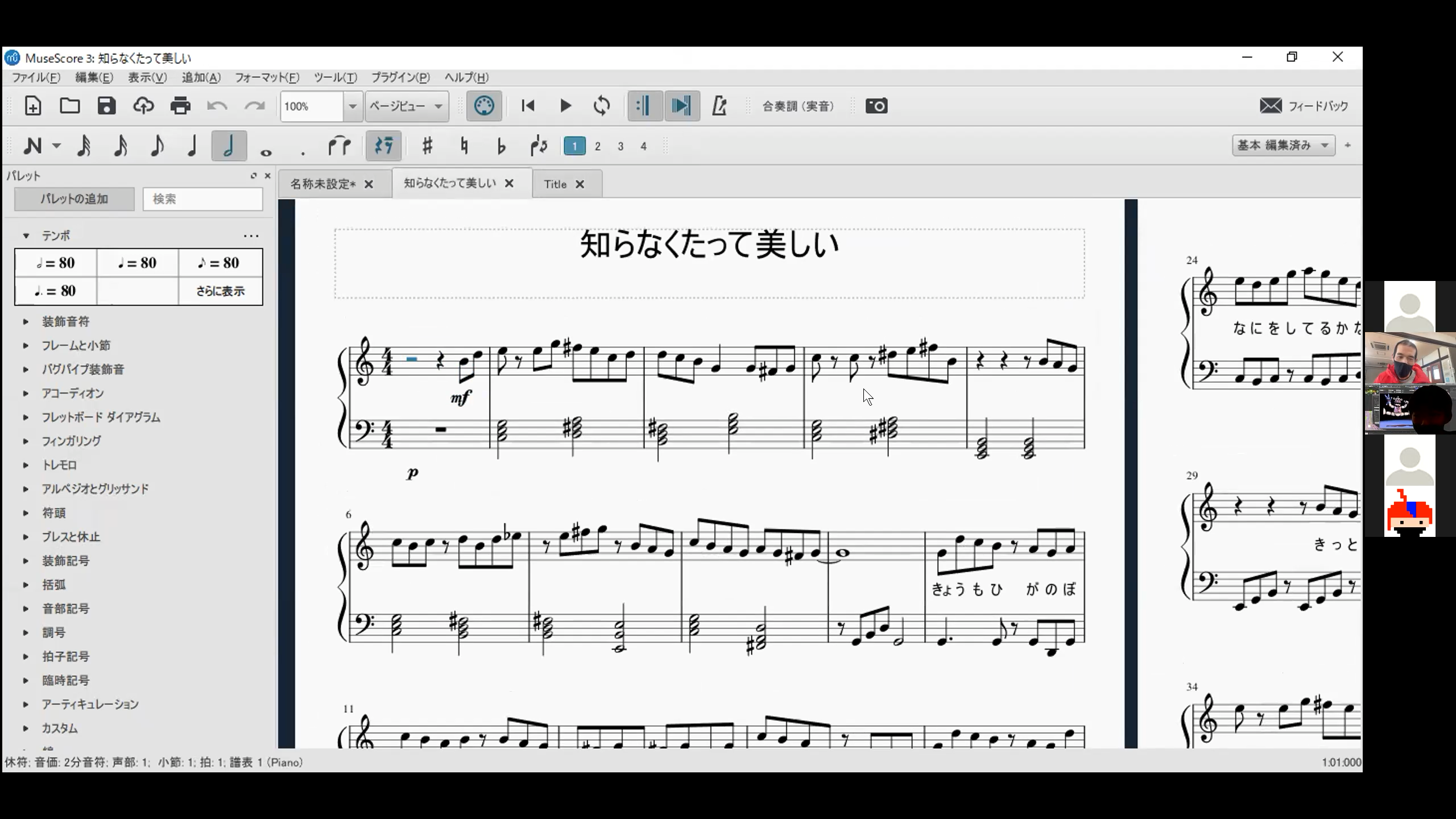The width and height of the screenshot is (1456, 819).
Task: Close the 知らなくたって美しい tab
Action: (509, 183)
